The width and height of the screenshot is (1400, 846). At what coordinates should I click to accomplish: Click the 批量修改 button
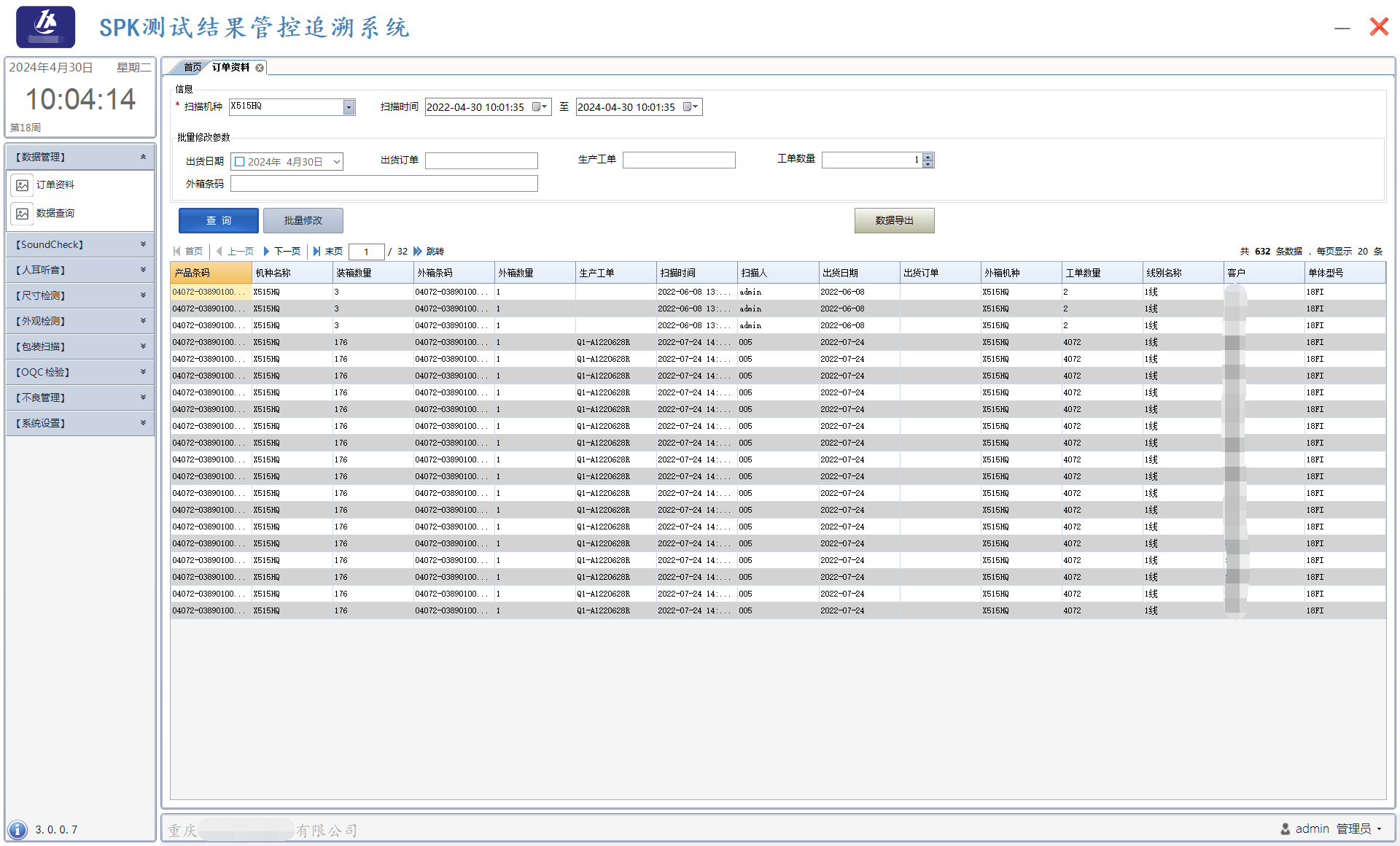click(x=303, y=220)
